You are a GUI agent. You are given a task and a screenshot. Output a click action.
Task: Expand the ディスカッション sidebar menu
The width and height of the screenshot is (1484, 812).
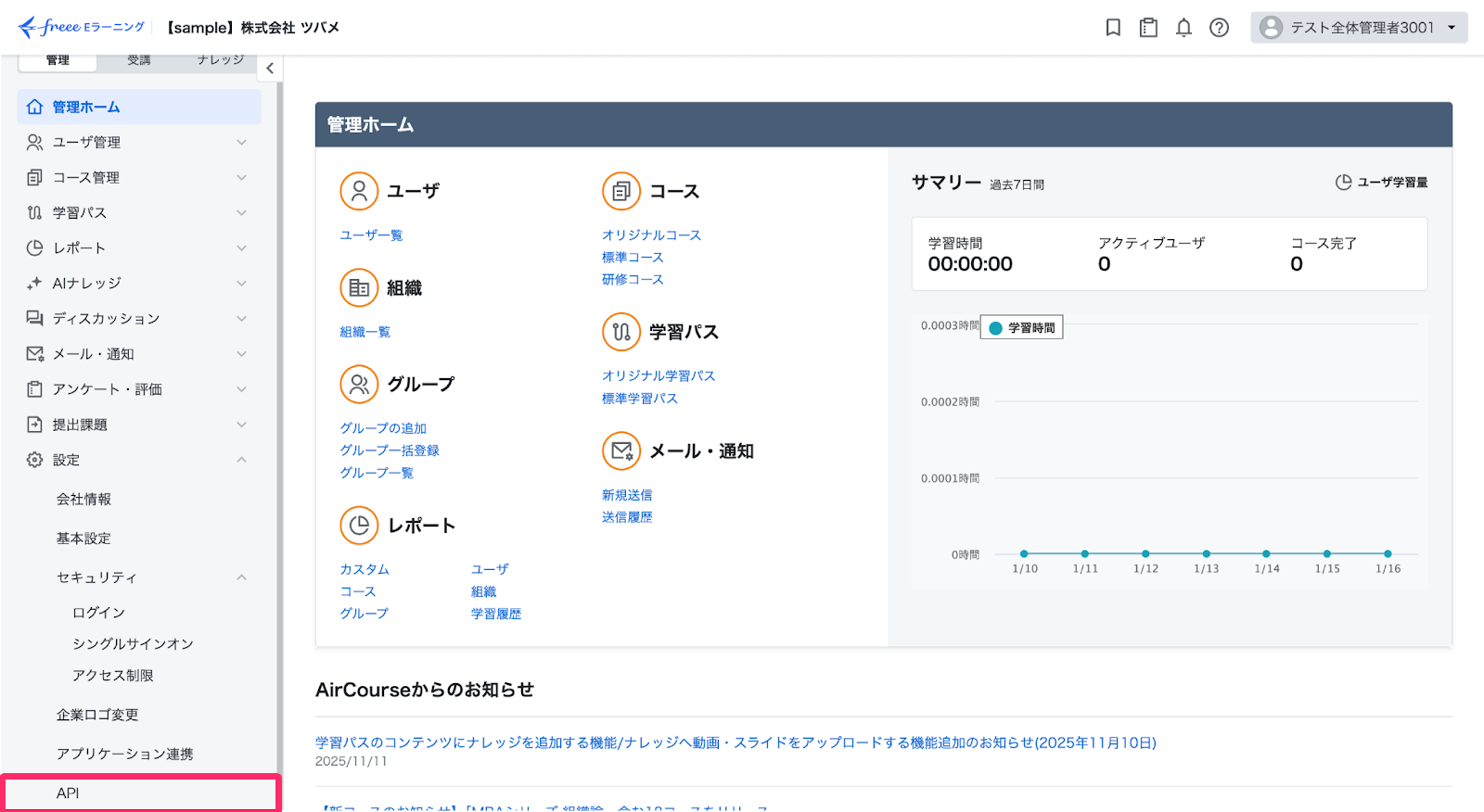pyautogui.click(x=139, y=318)
